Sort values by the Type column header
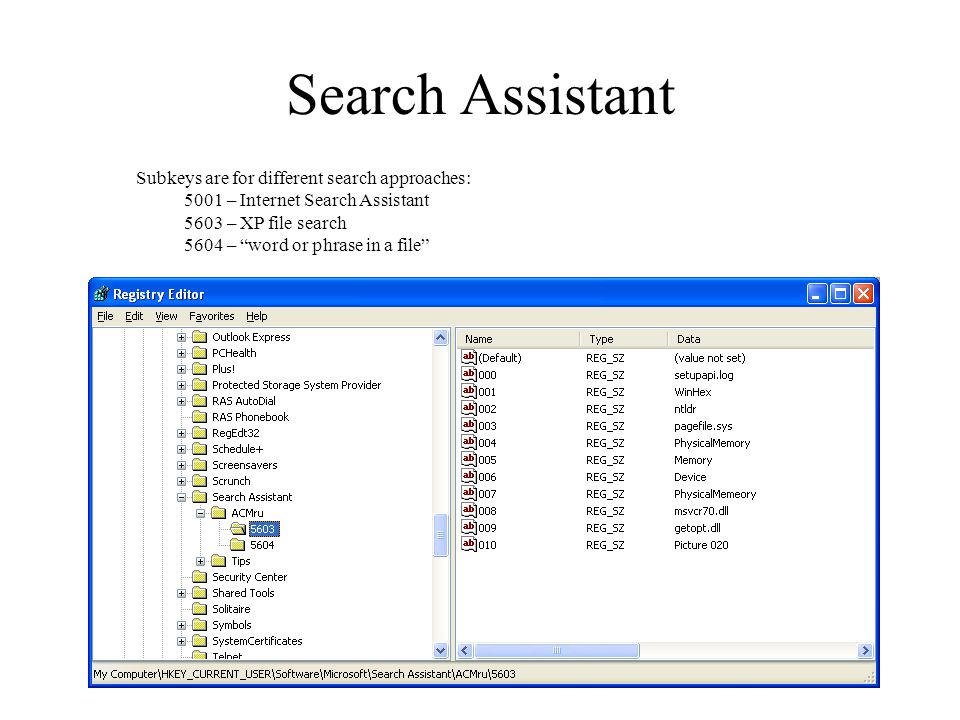This screenshot has height=720, width=960. [x=623, y=339]
